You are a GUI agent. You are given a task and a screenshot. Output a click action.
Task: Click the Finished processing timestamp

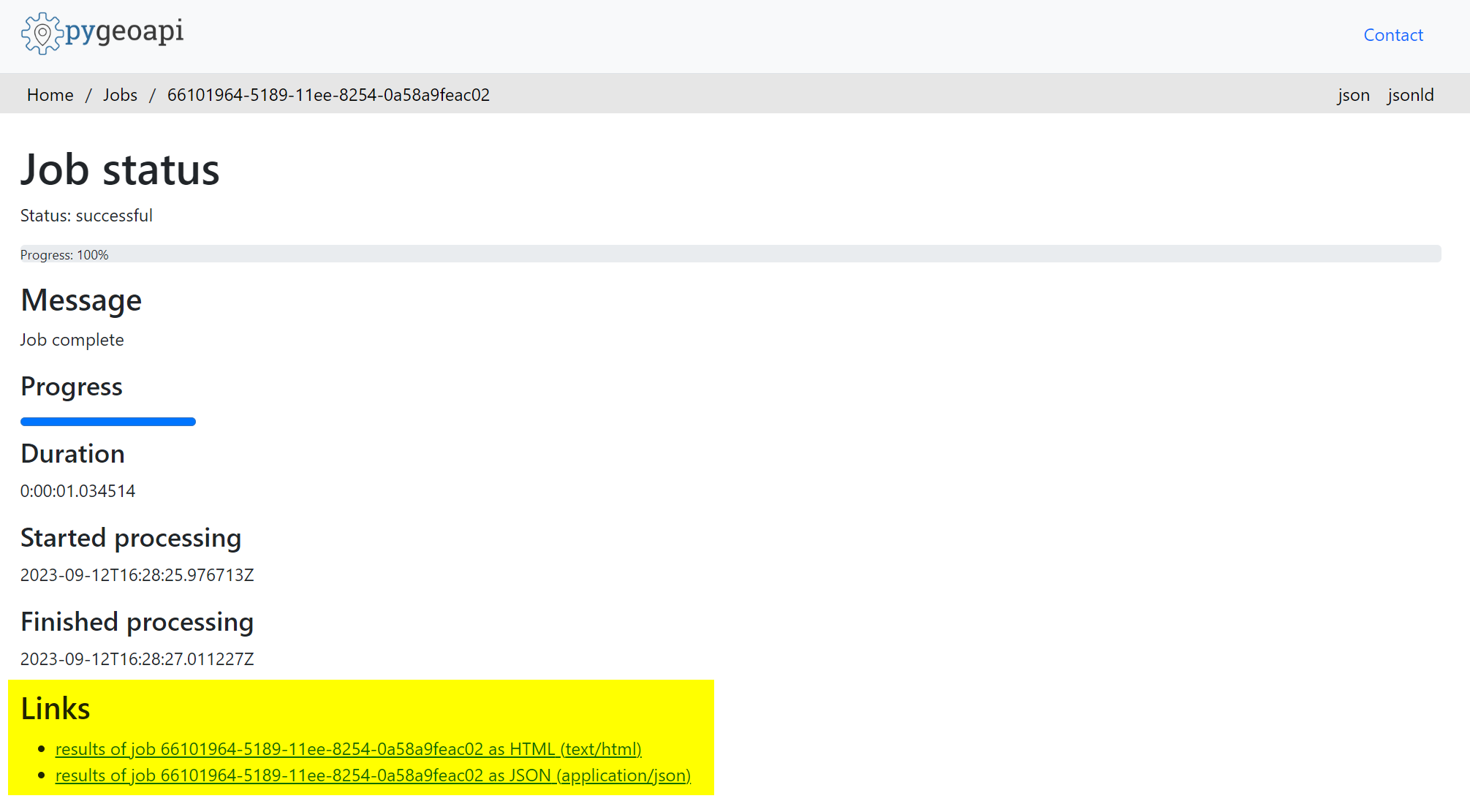click(137, 659)
